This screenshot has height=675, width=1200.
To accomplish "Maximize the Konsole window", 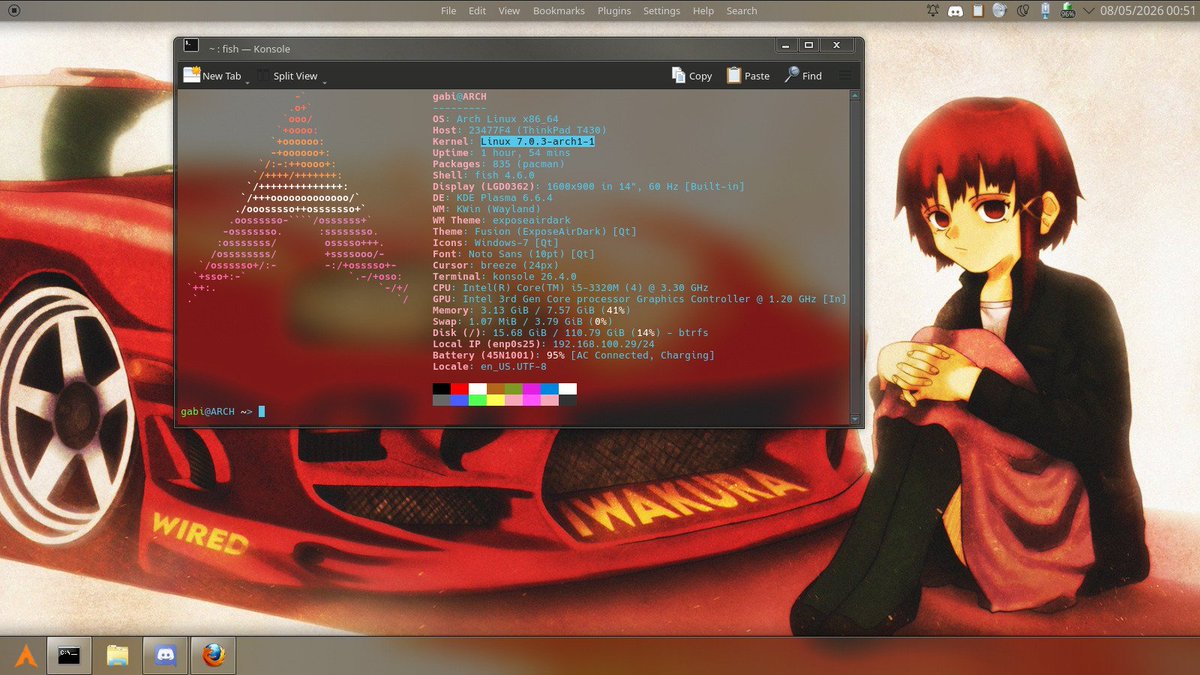I will (809, 46).
